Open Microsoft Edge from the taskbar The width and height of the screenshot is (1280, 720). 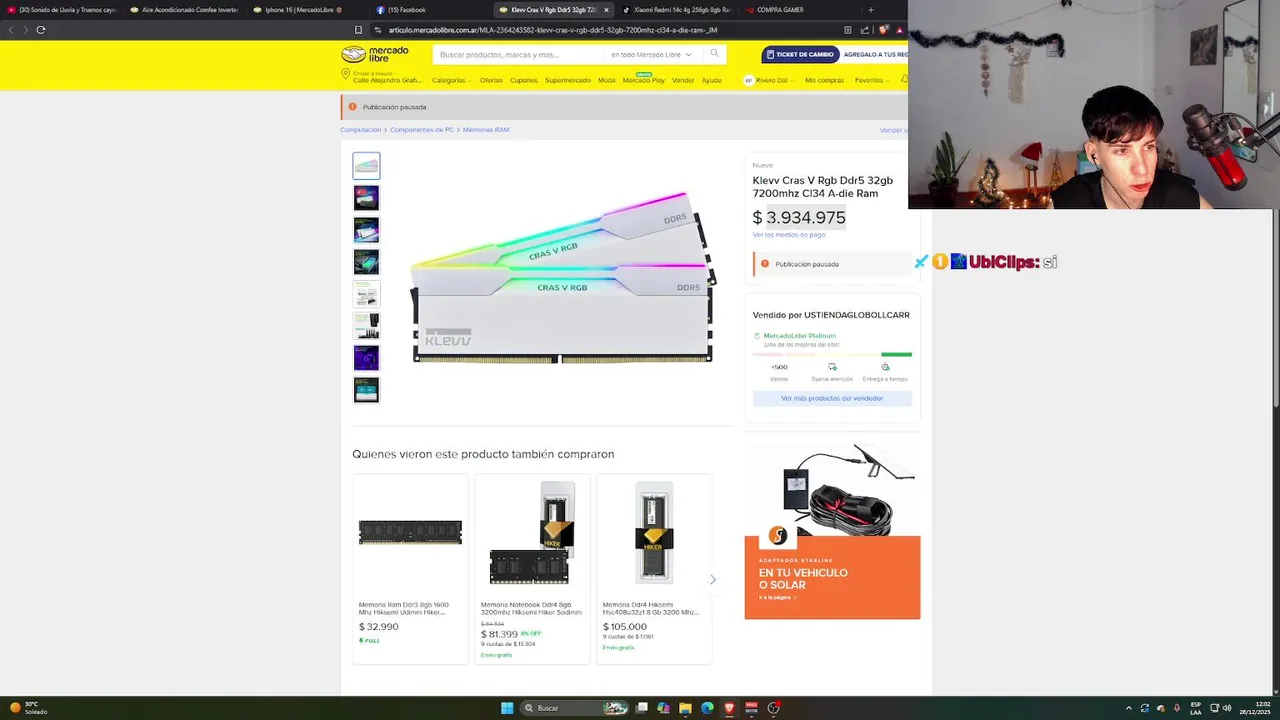click(707, 708)
